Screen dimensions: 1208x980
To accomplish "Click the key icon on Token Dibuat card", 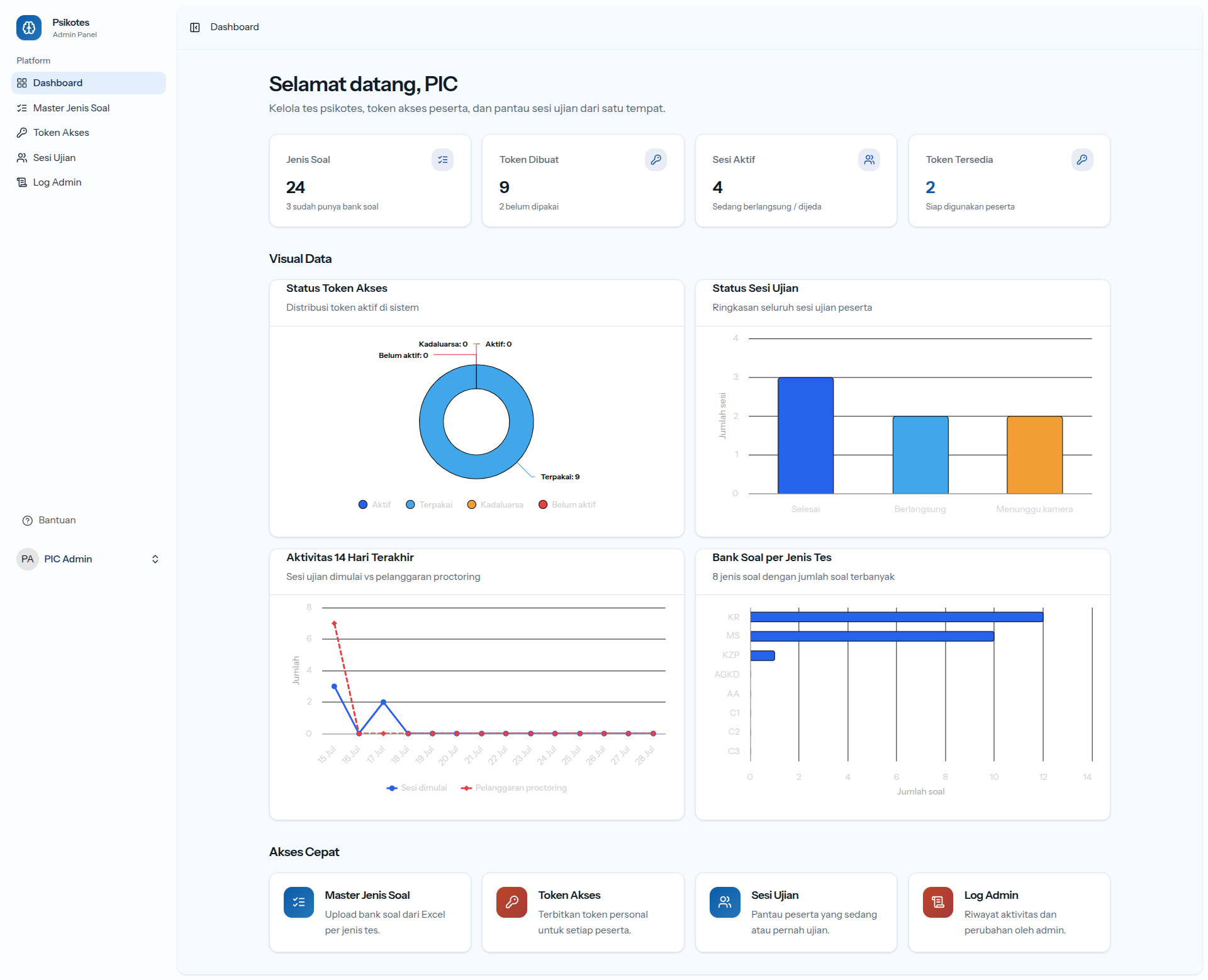I will pyautogui.click(x=656, y=160).
